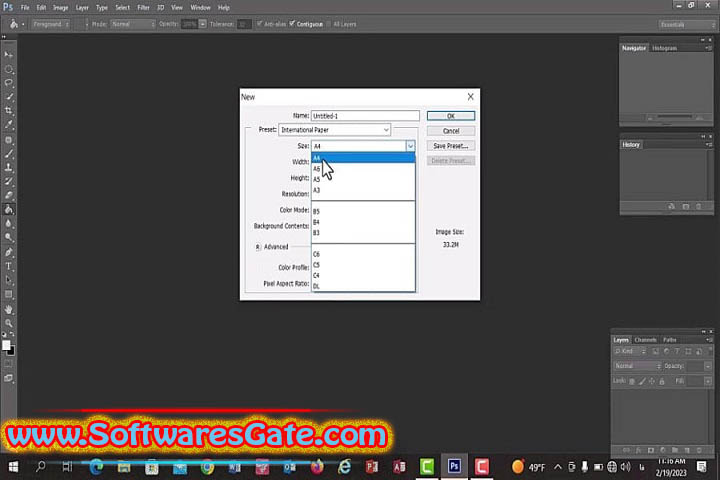Select the Elliptical Marquee tool
The width and height of the screenshot is (720, 480).
(x=8, y=69)
